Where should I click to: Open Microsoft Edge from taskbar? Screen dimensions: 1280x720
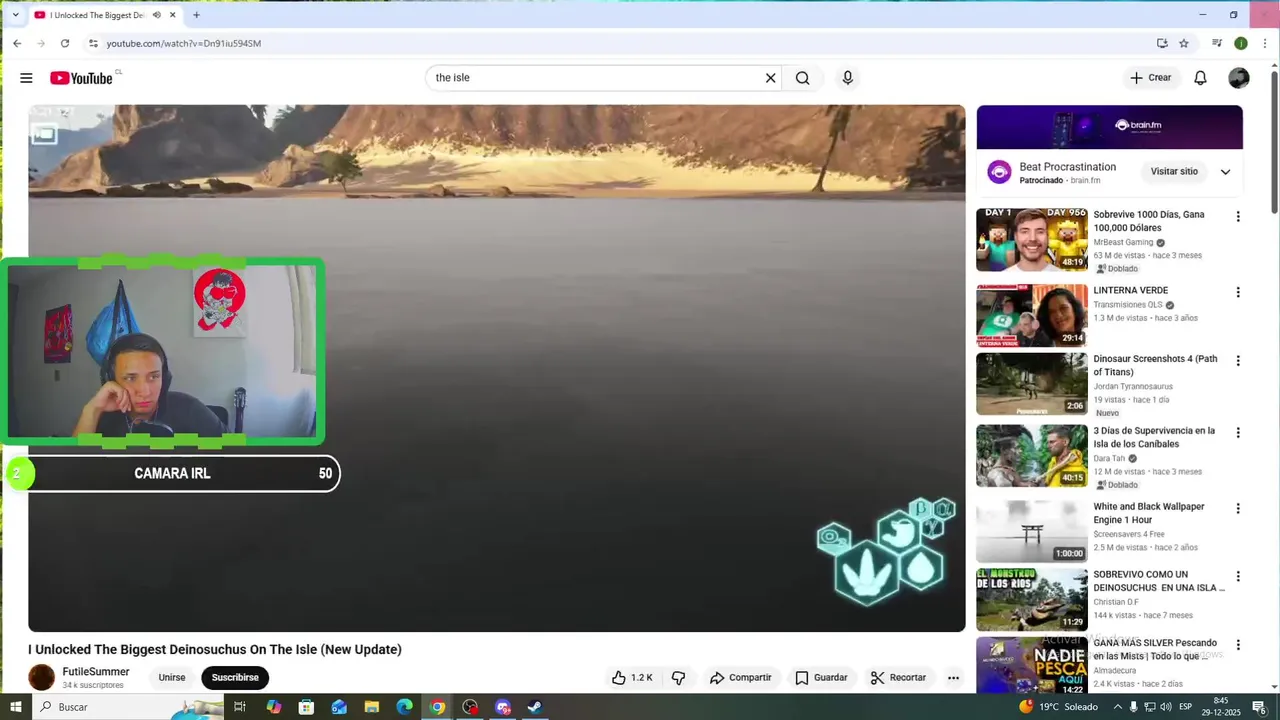coord(404,707)
